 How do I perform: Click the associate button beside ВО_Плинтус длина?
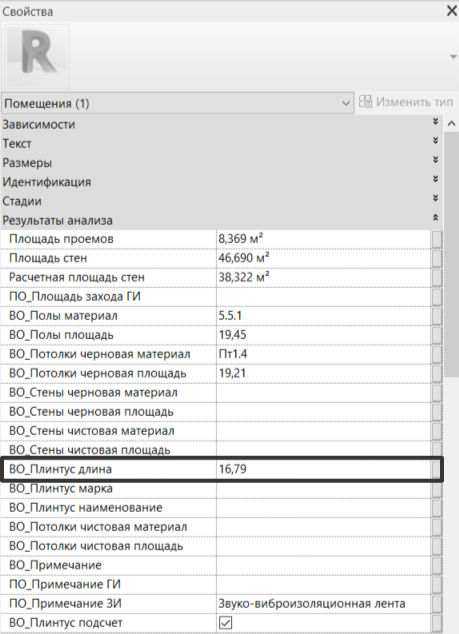coord(437,469)
